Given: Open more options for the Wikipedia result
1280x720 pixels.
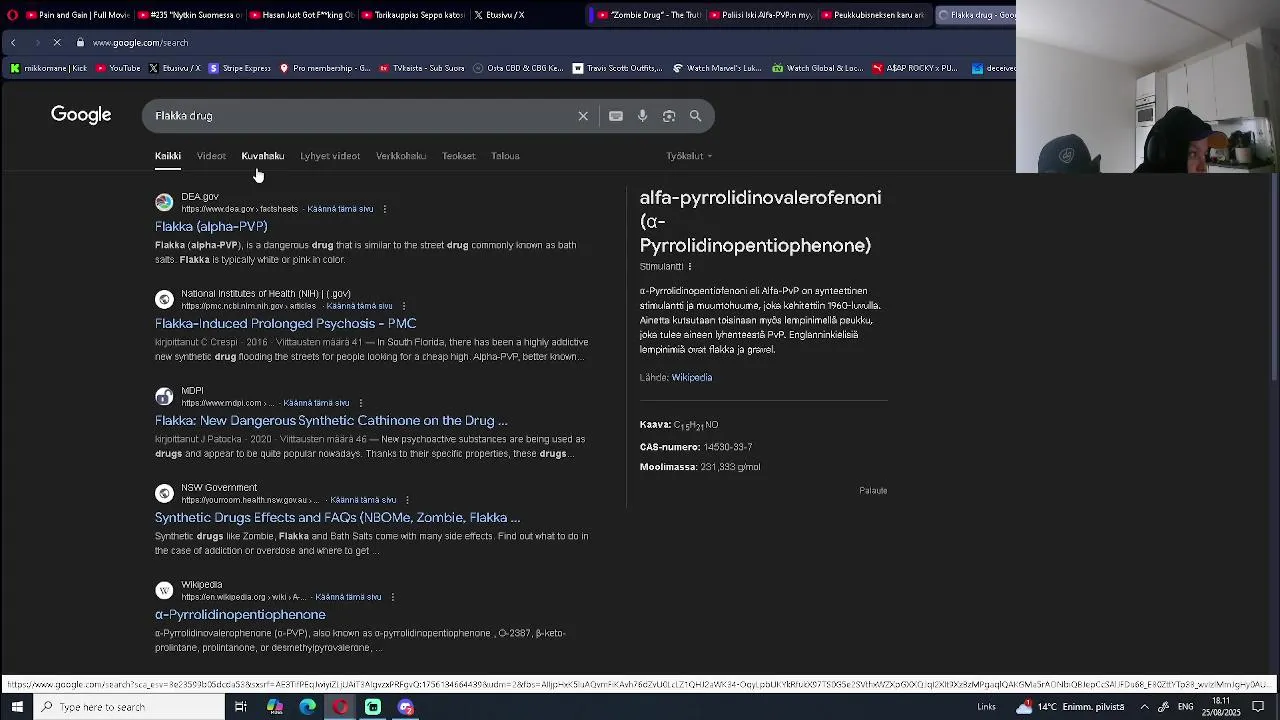Looking at the screenshot, I should tap(392, 597).
